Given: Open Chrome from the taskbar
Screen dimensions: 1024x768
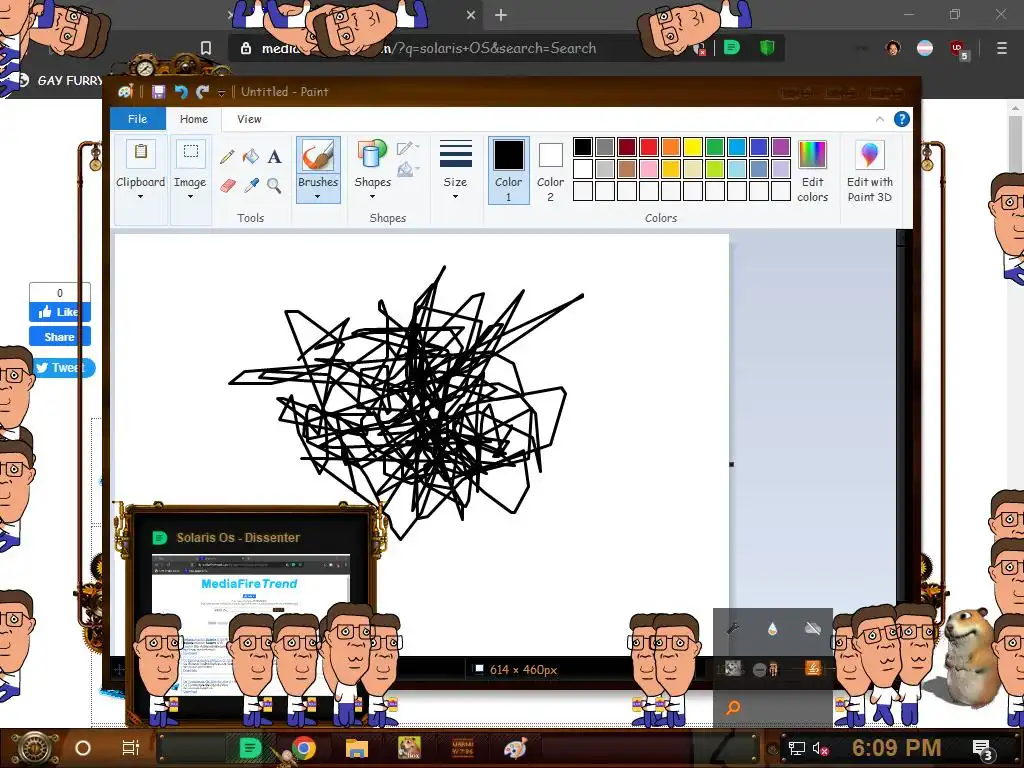Looking at the screenshot, I should pyautogui.click(x=304, y=748).
